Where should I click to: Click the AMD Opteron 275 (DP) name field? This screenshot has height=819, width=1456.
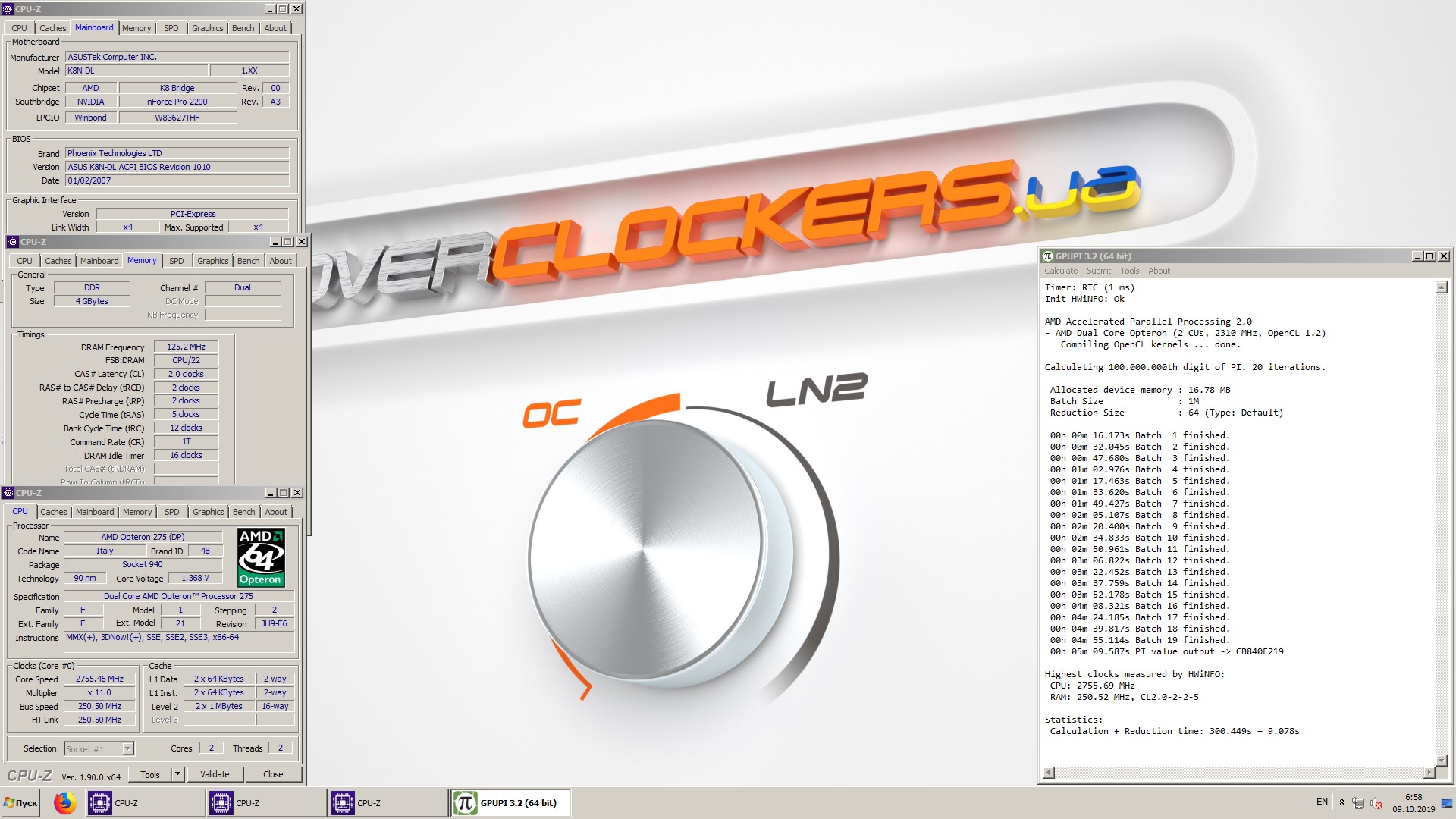143,537
